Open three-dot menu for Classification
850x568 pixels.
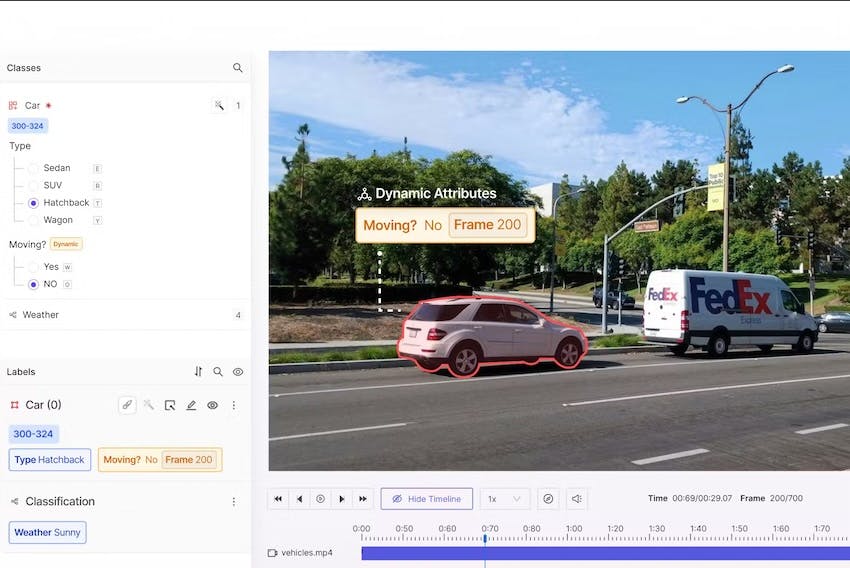234,502
